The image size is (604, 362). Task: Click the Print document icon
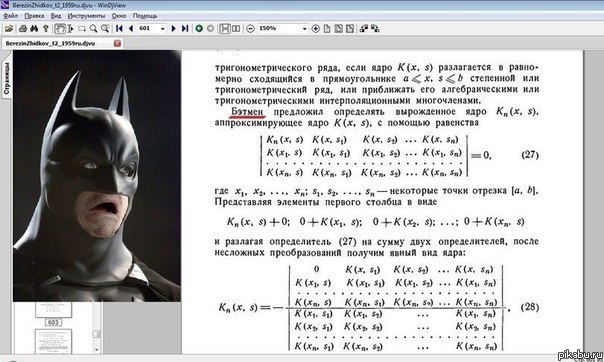point(23,28)
